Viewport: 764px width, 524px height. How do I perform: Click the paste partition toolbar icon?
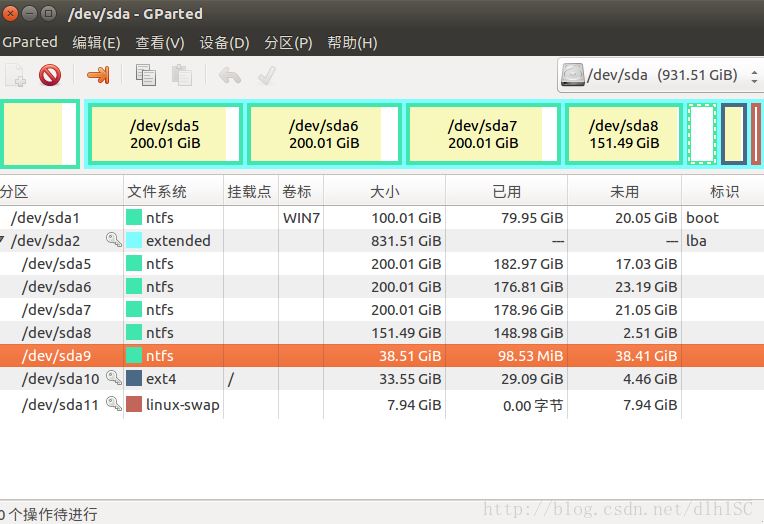181,75
